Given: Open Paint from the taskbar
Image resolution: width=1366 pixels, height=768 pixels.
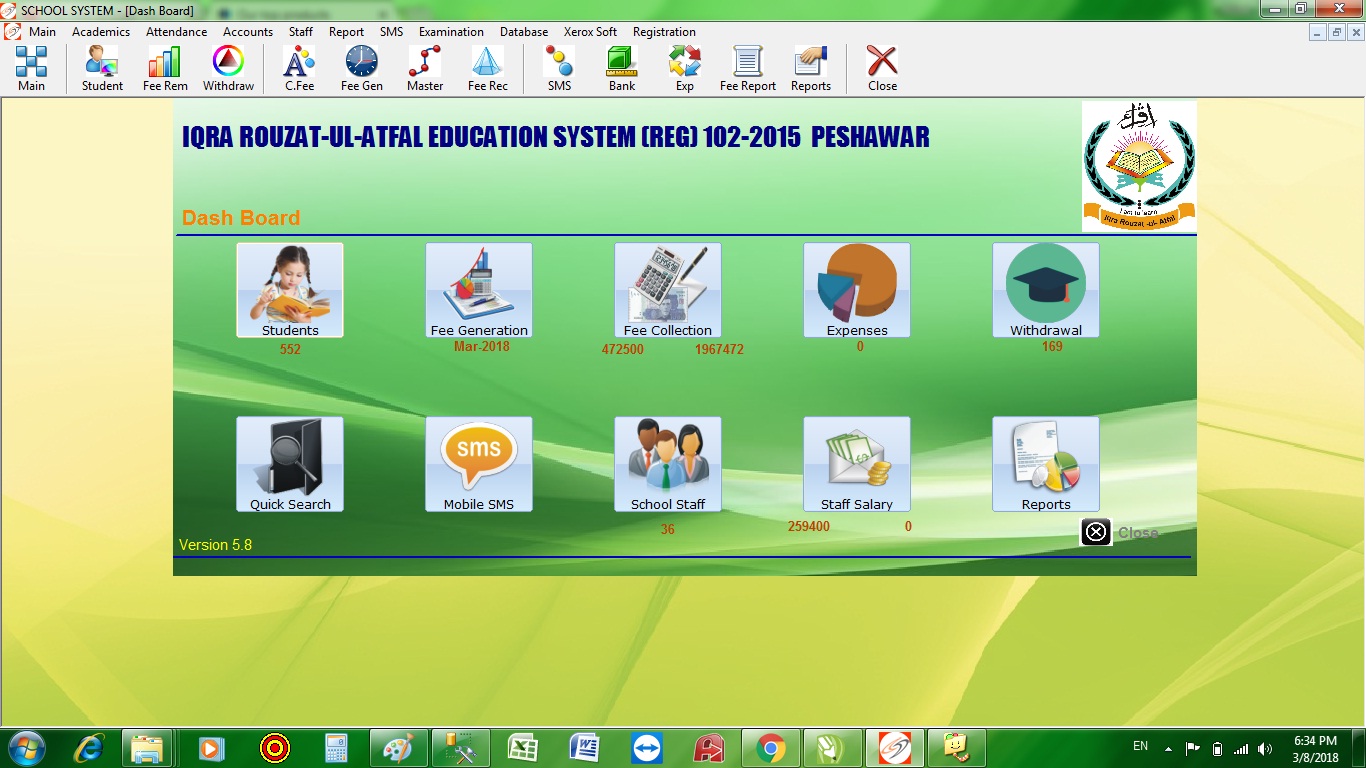Looking at the screenshot, I should pyautogui.click(x=398, y=748).
